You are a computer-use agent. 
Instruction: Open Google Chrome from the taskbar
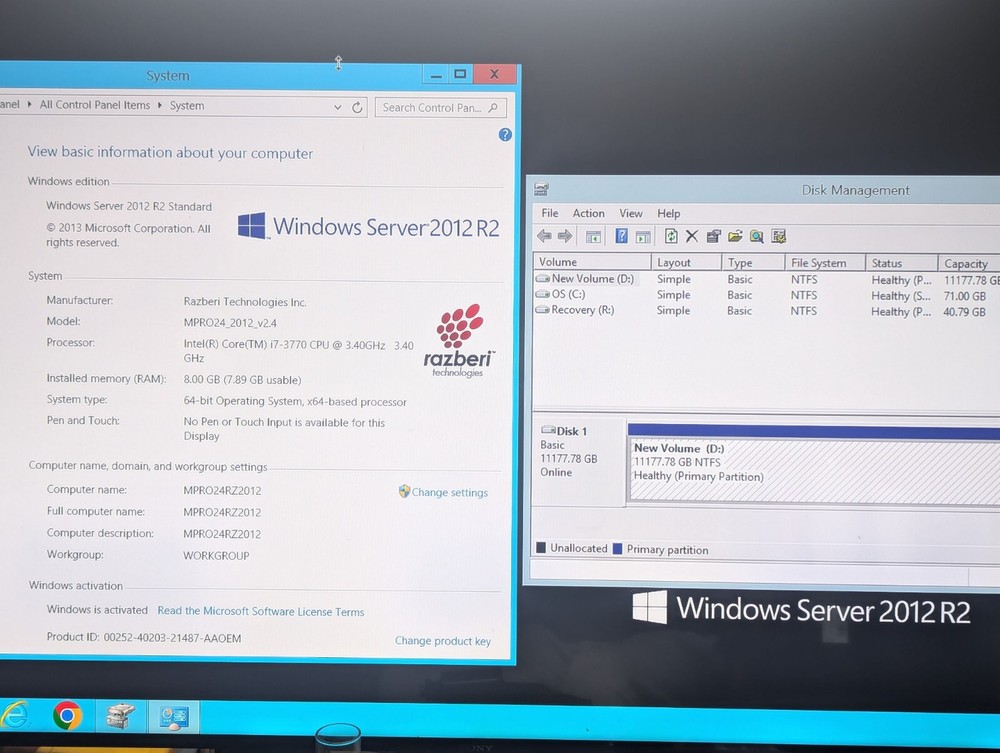click(x=68, y=715)
